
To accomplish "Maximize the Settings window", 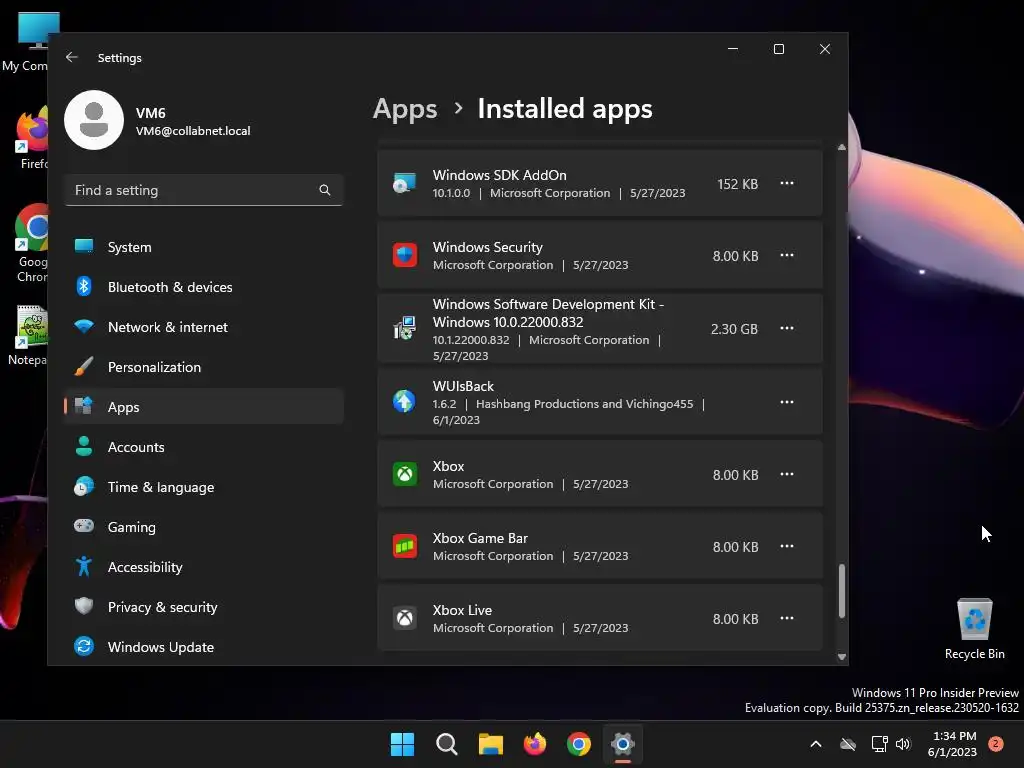I will [778, 49].
